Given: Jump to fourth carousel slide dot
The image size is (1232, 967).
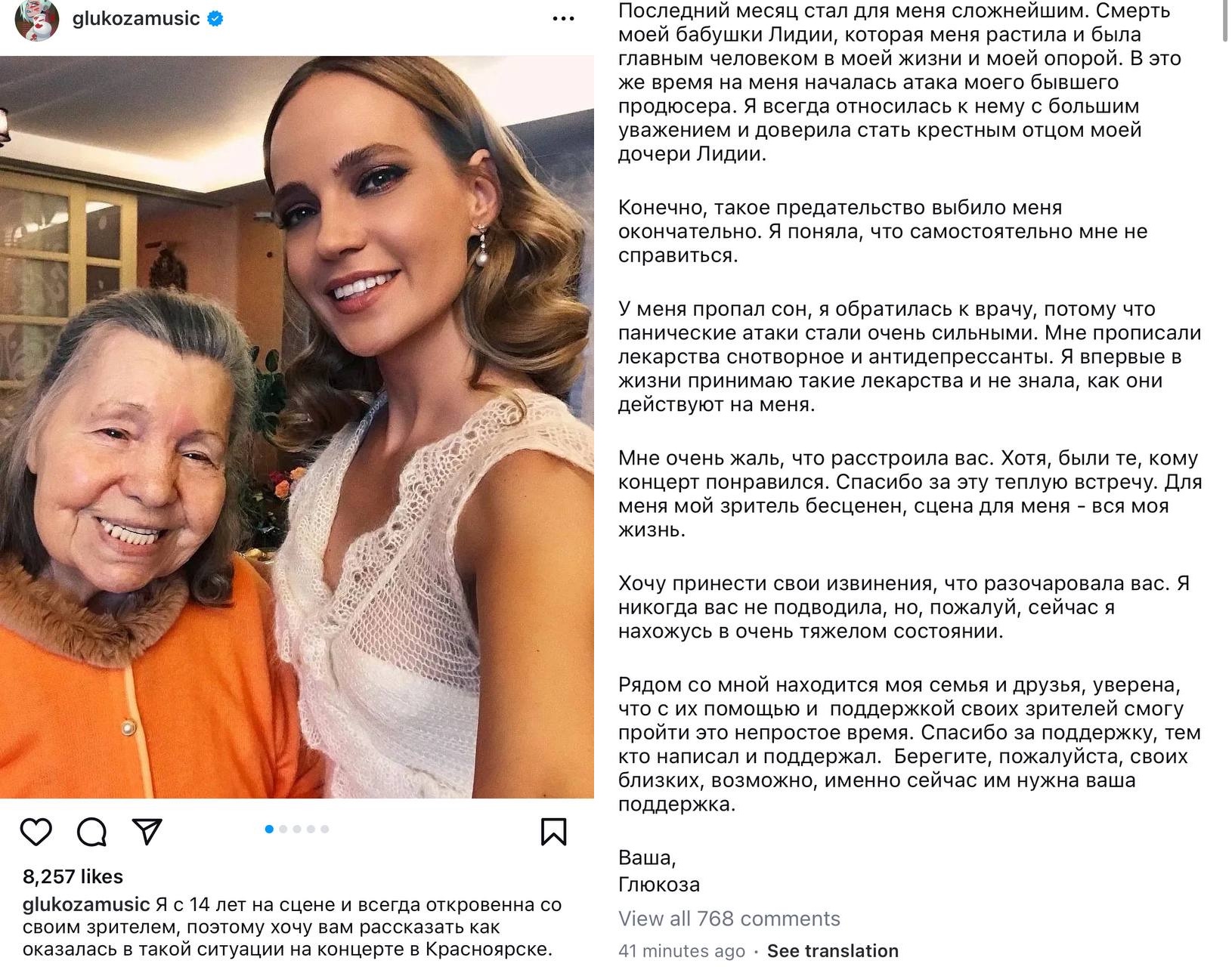Looking at the screenshot, I should pyautogui.click(x=311, y=829).
